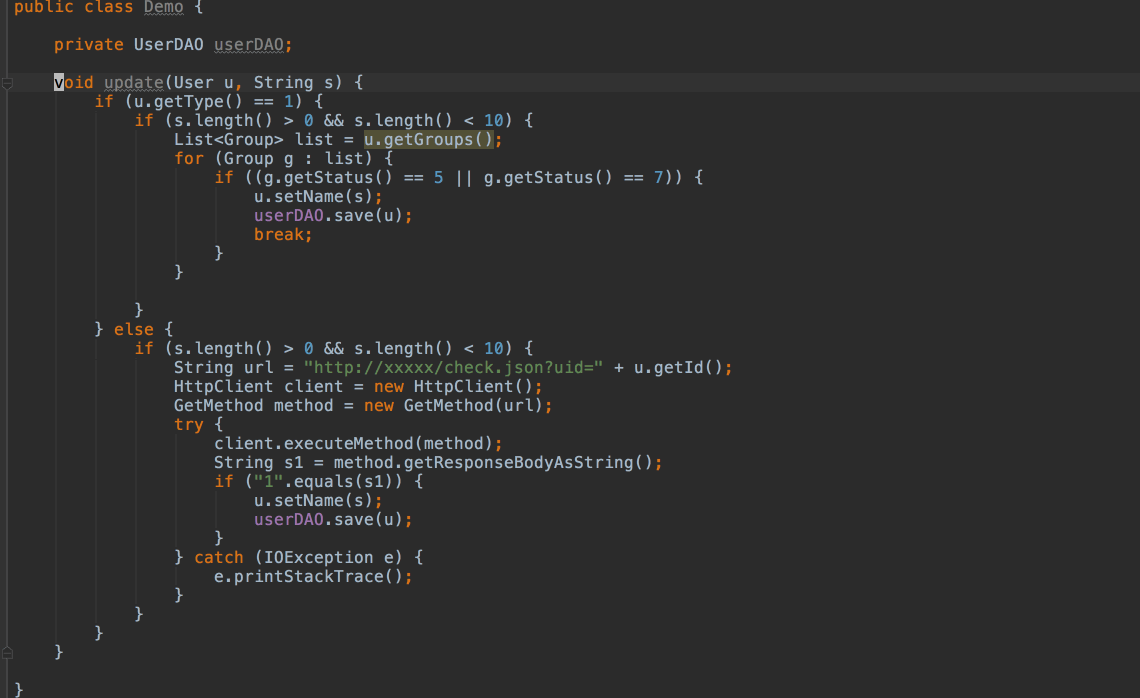Click the break statement keyword
This screenshot has height=698, width=1140.
click(278, 234)
